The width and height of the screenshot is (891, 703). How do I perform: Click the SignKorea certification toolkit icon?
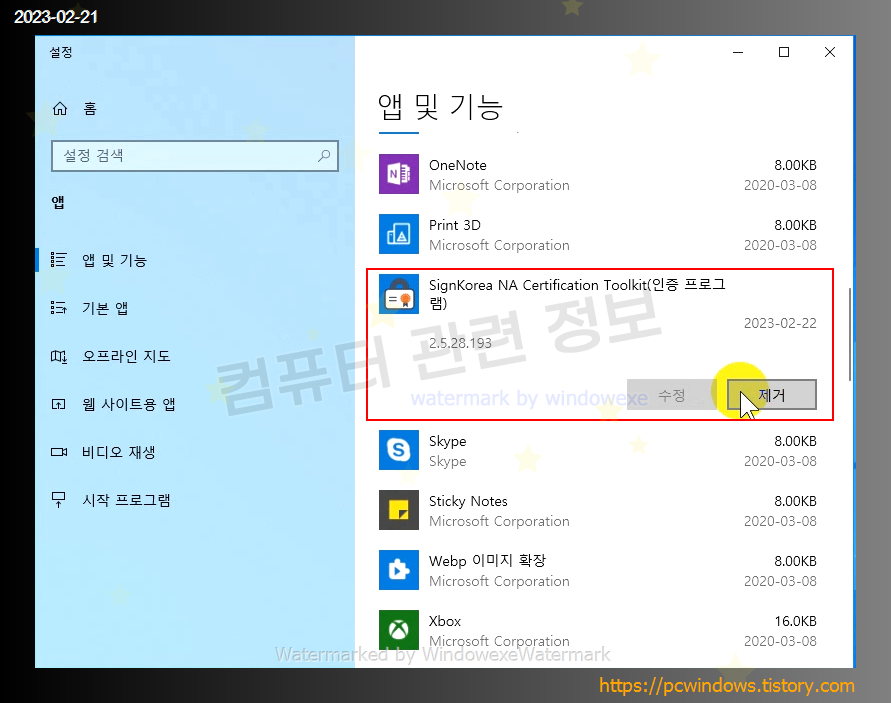pos(399,294)
